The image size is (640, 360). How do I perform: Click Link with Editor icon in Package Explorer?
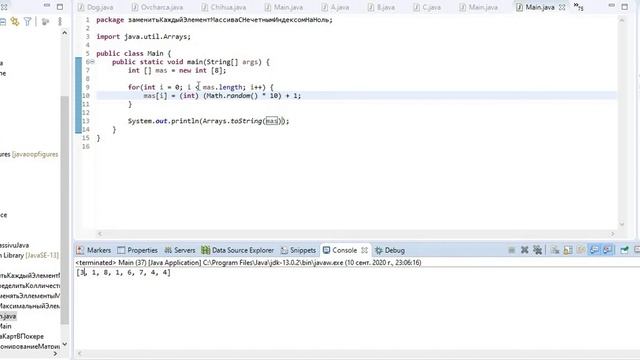click(15, 22)
